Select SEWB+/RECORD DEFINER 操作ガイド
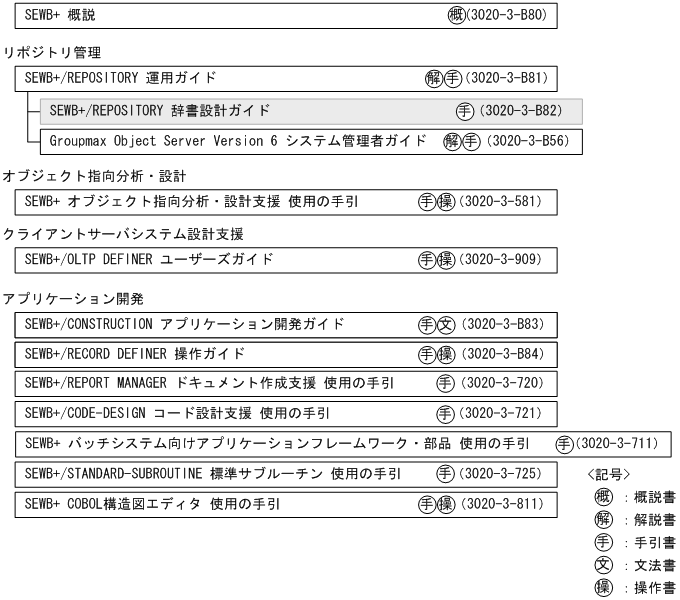The image size is (680, 600). (x=286, y=355)
